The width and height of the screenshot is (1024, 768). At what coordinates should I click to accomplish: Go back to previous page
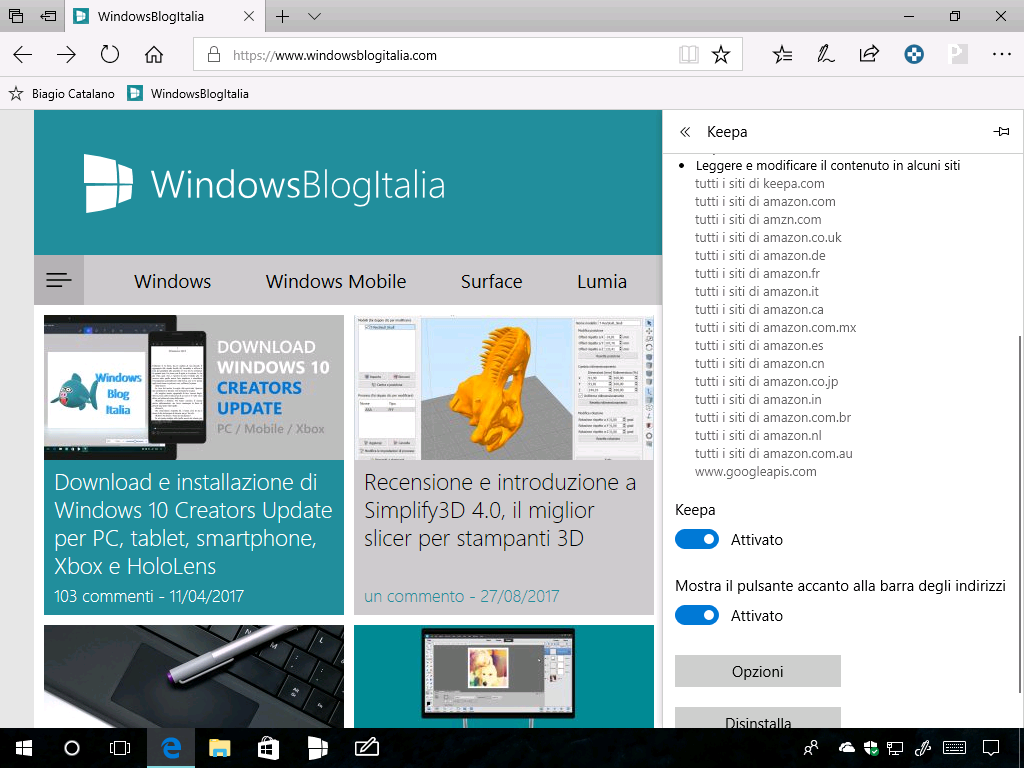click(23, 55)
